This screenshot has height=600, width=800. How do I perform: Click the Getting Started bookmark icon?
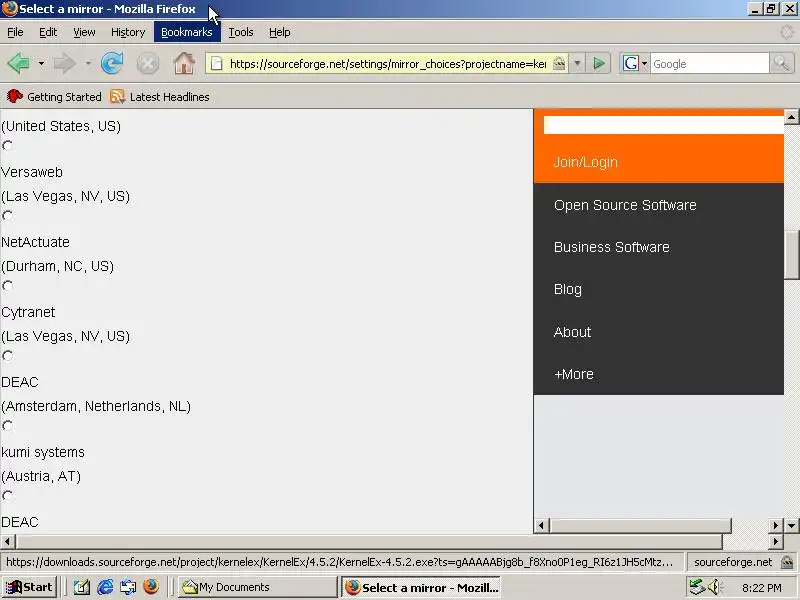click(15, 96)
